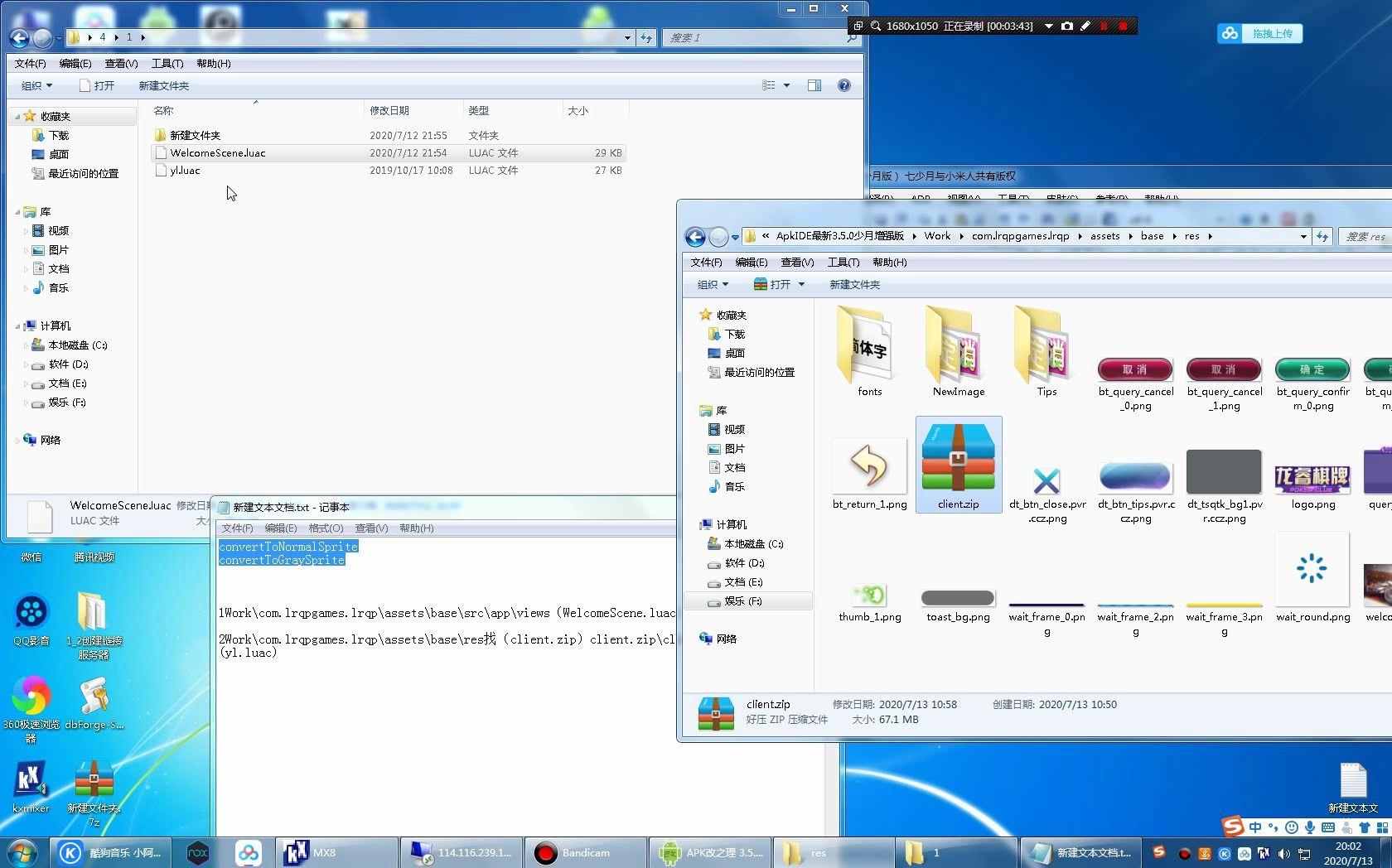Open help in the left Explorer toolbar

tap(843, 85)
